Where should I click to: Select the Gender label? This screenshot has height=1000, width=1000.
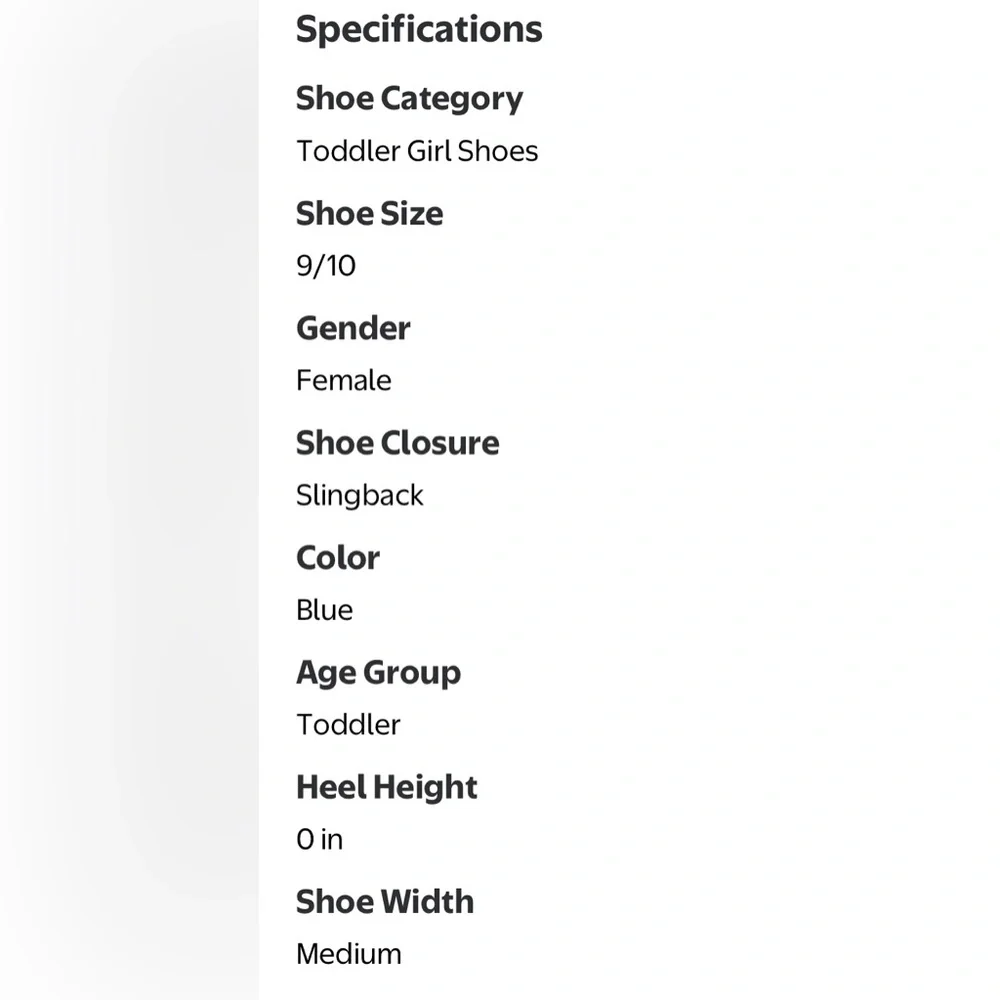353,328
